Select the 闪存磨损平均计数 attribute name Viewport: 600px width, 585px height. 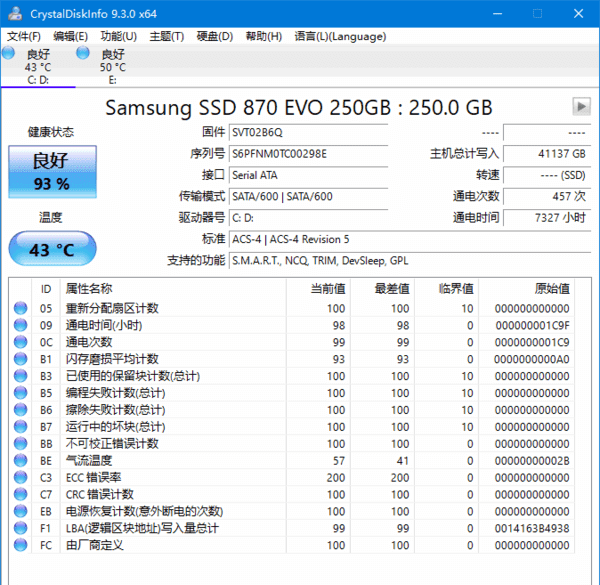click(112, 359)
